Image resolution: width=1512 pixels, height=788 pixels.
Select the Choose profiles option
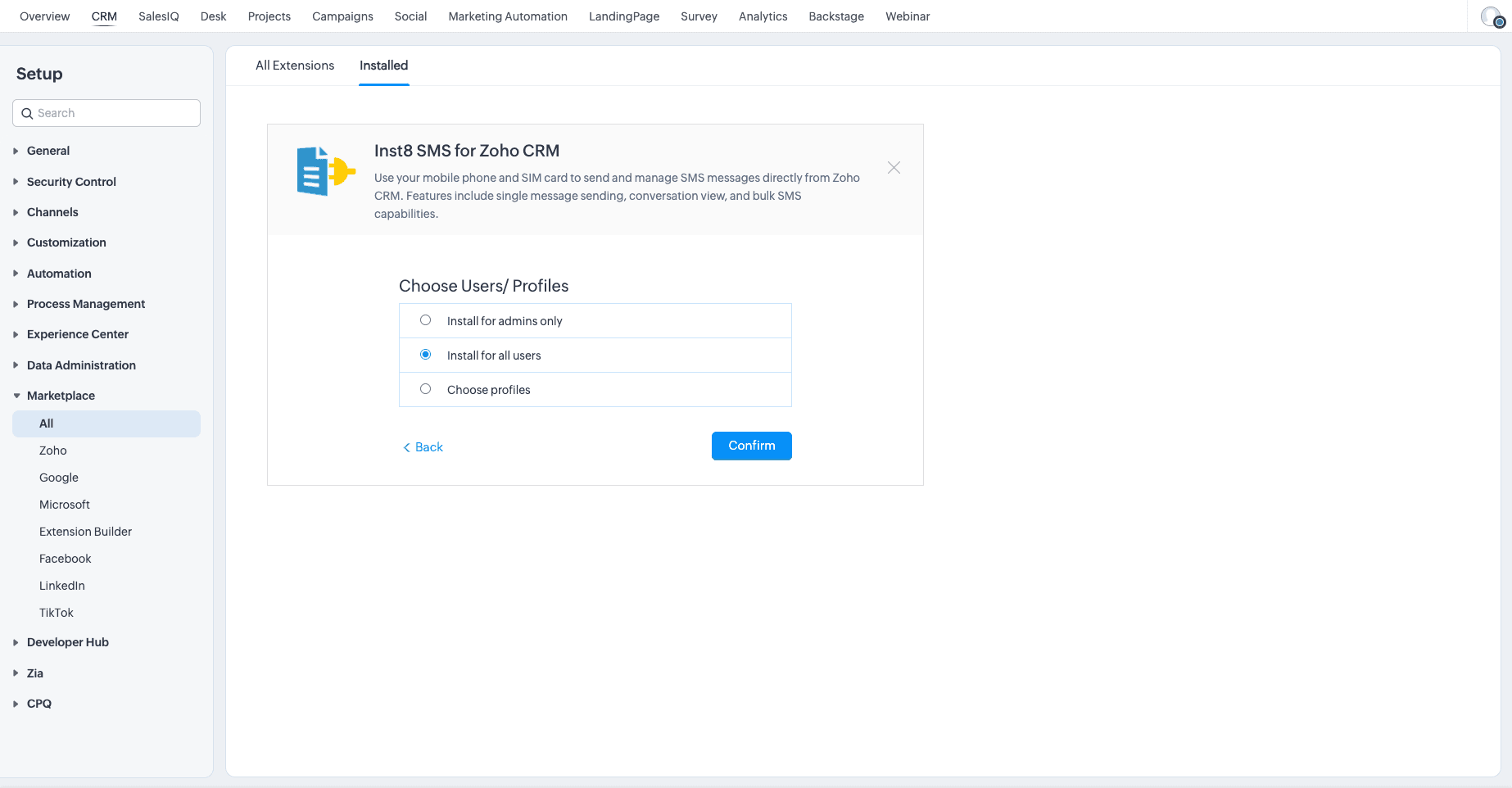click(x=426, y=389)
